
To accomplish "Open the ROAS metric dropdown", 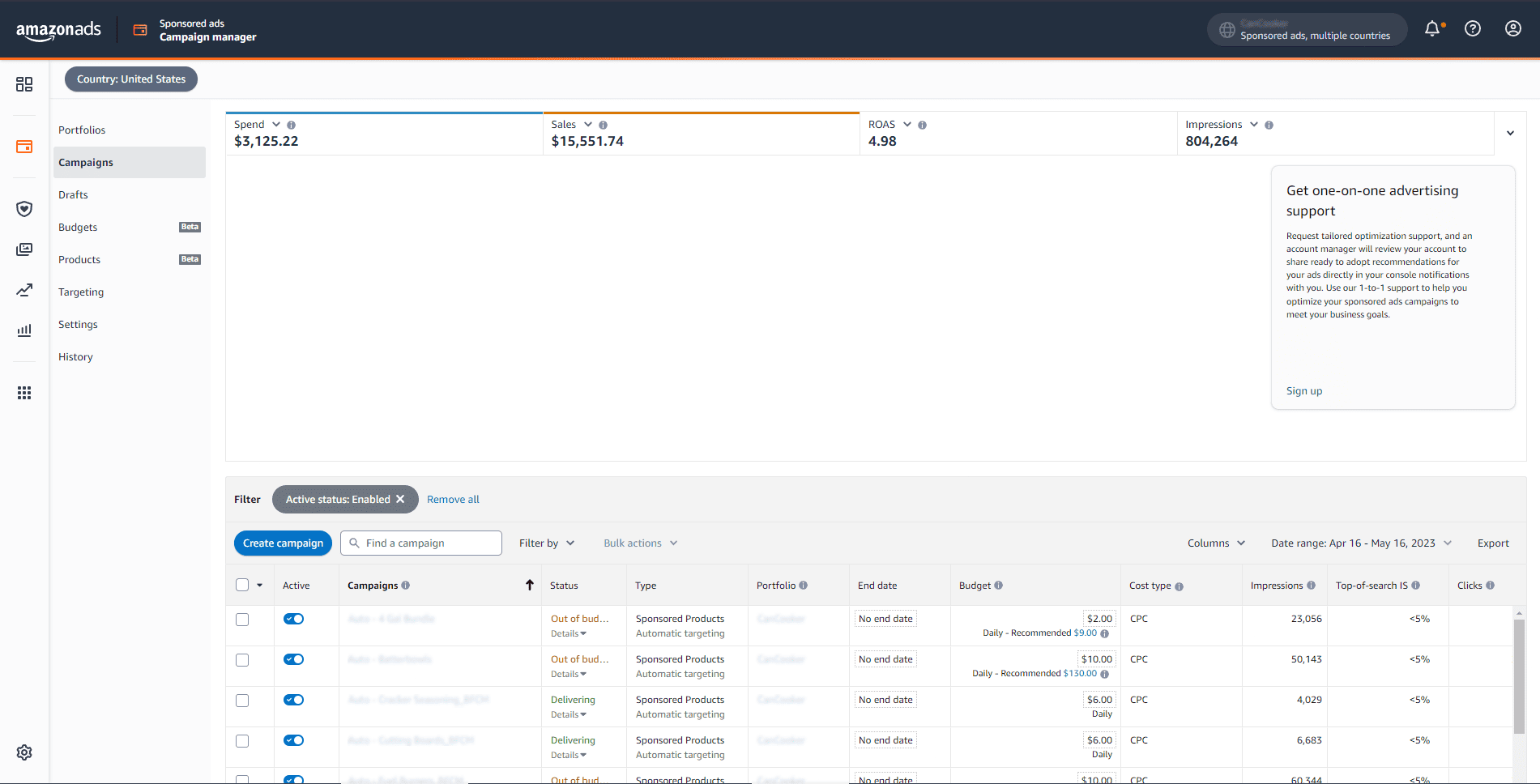I will (907, 124).
